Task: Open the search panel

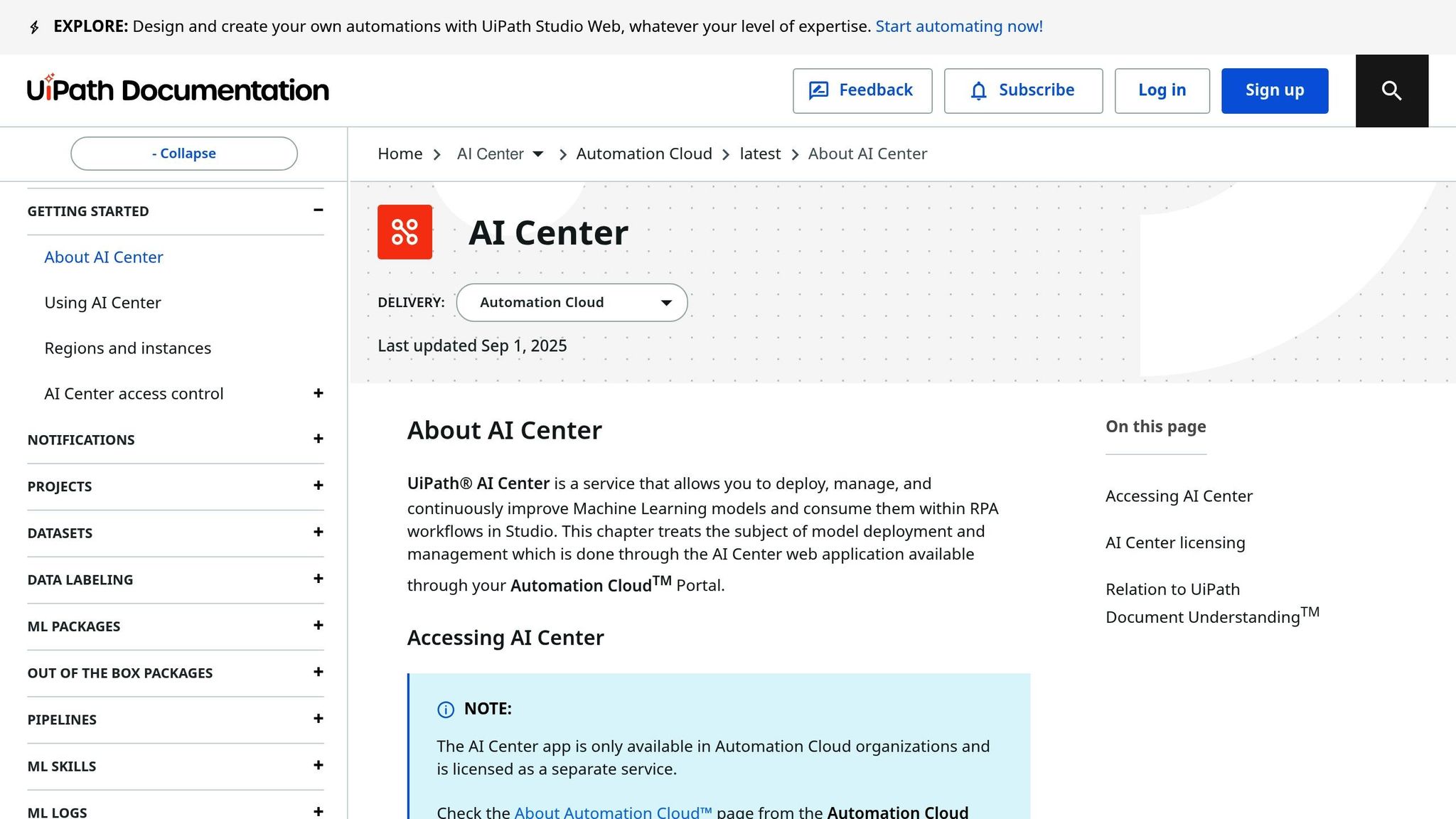Action: point(1391,90)
